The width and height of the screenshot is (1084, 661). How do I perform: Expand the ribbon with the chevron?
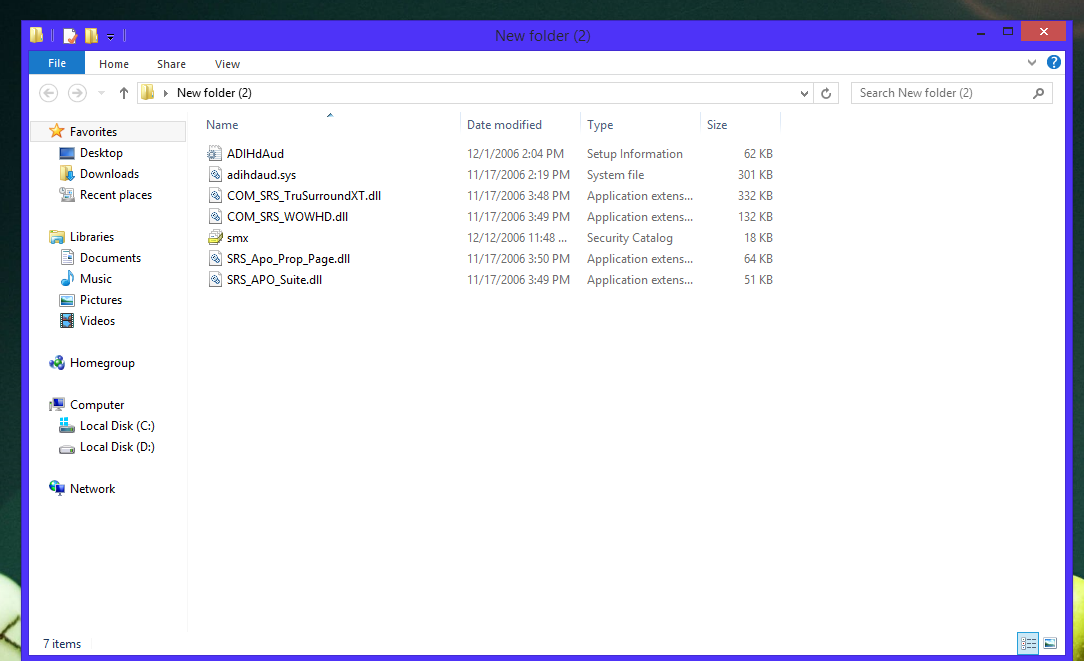1031,62
